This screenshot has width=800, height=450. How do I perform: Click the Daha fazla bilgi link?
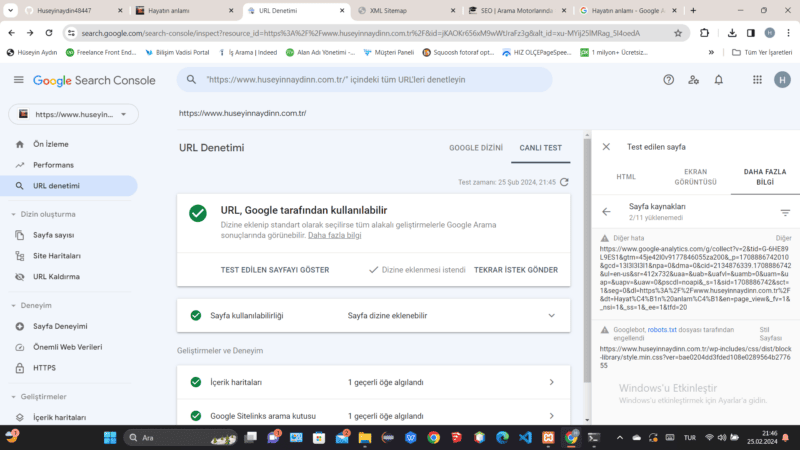334,235
